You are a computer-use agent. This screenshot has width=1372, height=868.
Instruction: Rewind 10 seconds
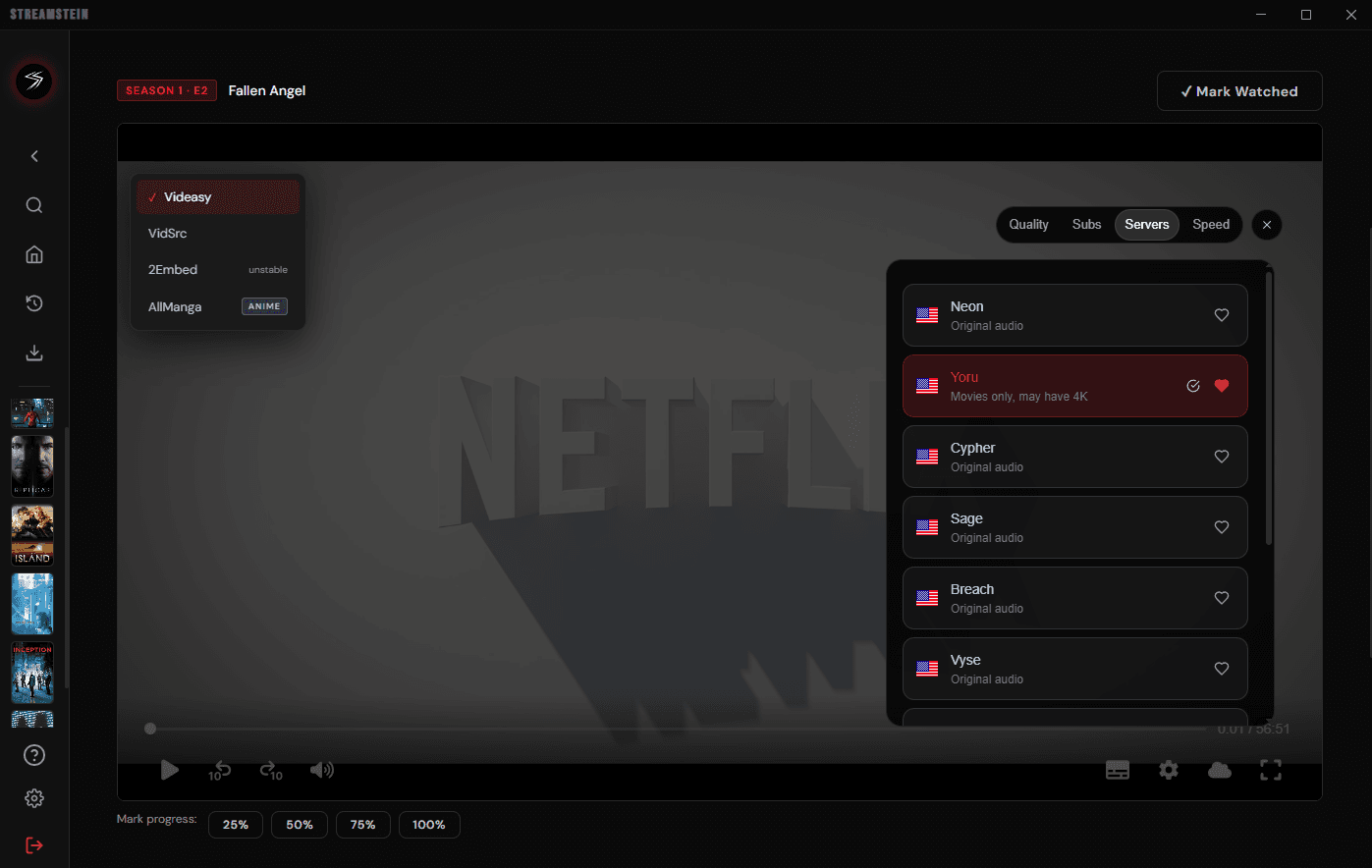[219, 771]
